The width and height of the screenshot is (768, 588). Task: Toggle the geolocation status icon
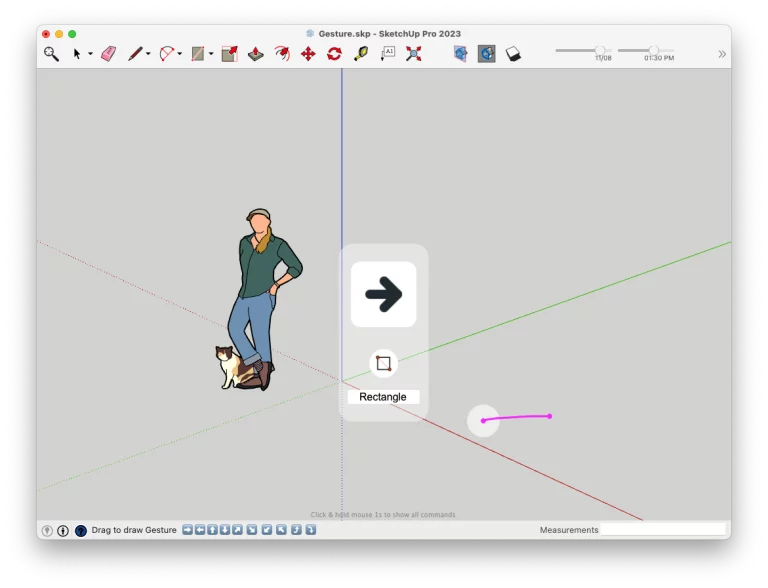point(47,530)
